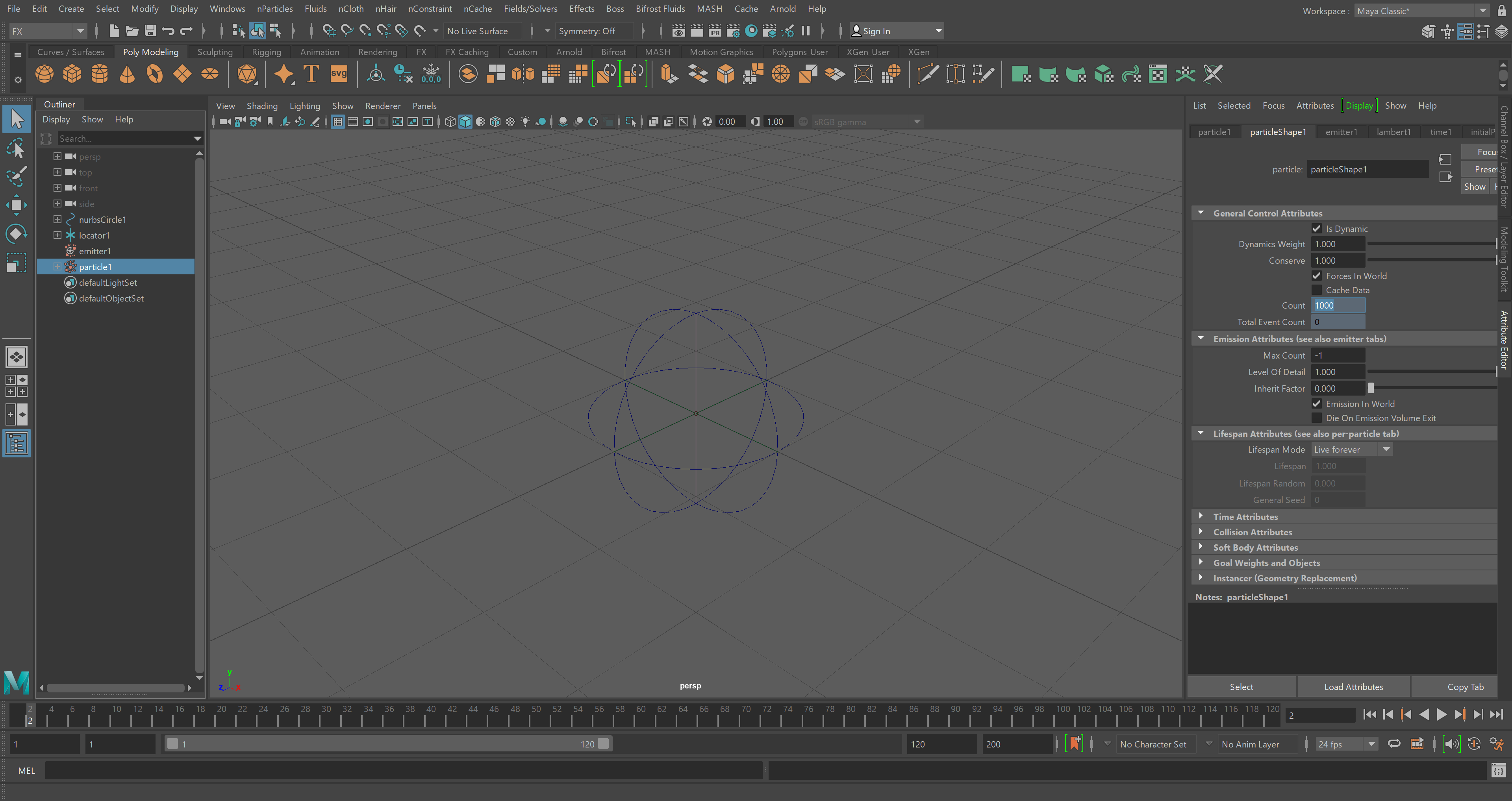
Task: Expand the Time Attributes section
Action: tap(1245, 516)
